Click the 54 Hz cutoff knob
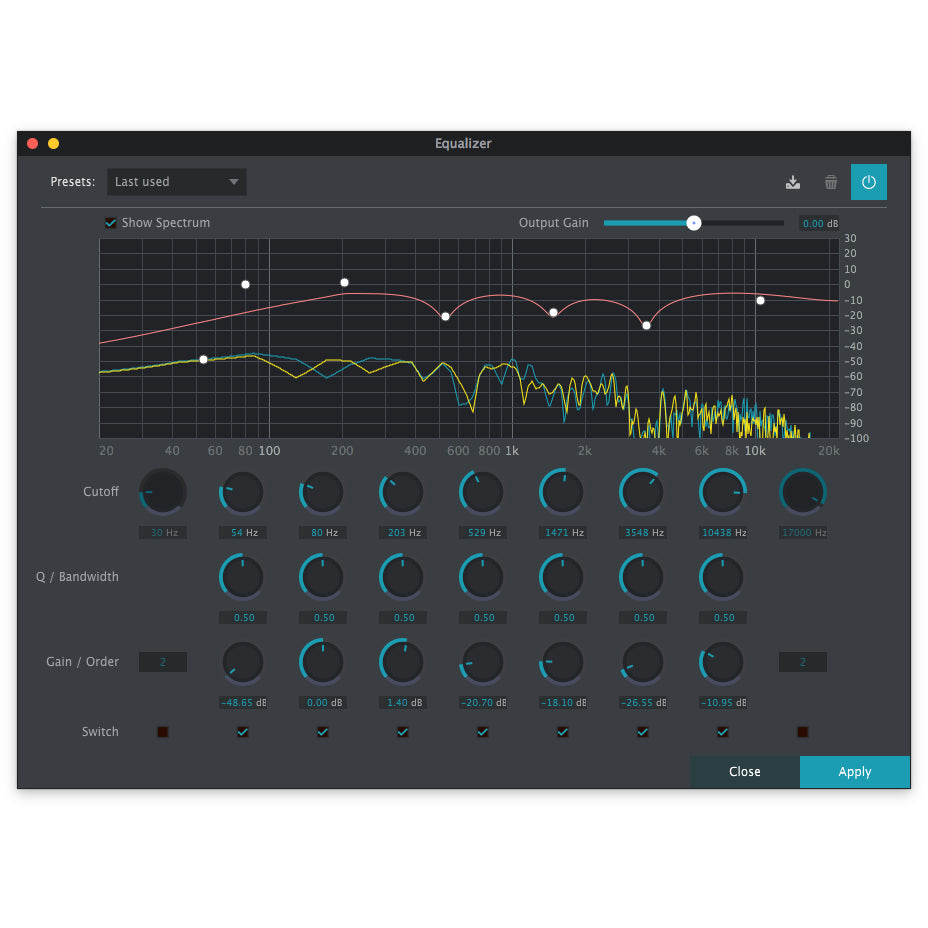The width and height of the screenshot is (928, 928). (242, 492)
